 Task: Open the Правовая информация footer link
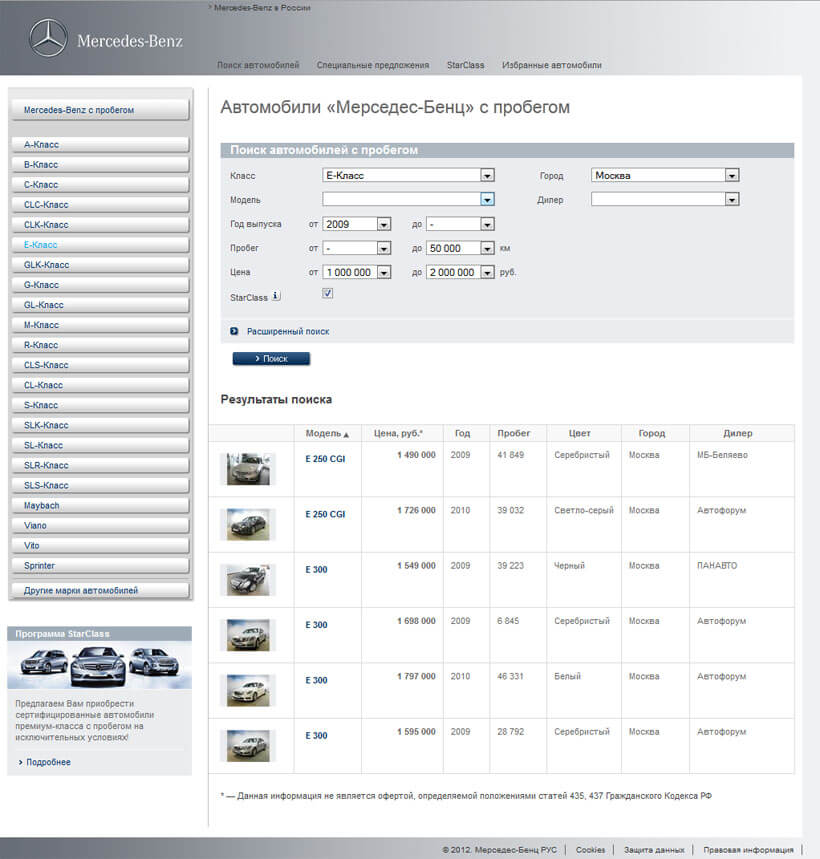coord(748,850)
